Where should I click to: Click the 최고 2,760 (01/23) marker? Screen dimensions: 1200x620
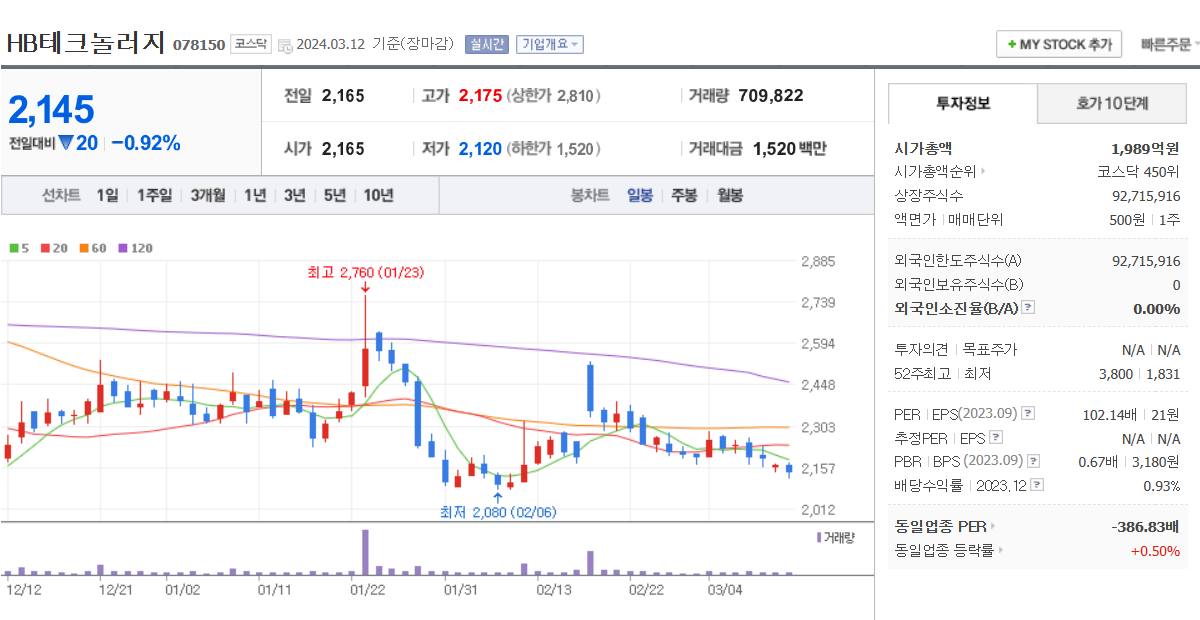coord(365,272)
